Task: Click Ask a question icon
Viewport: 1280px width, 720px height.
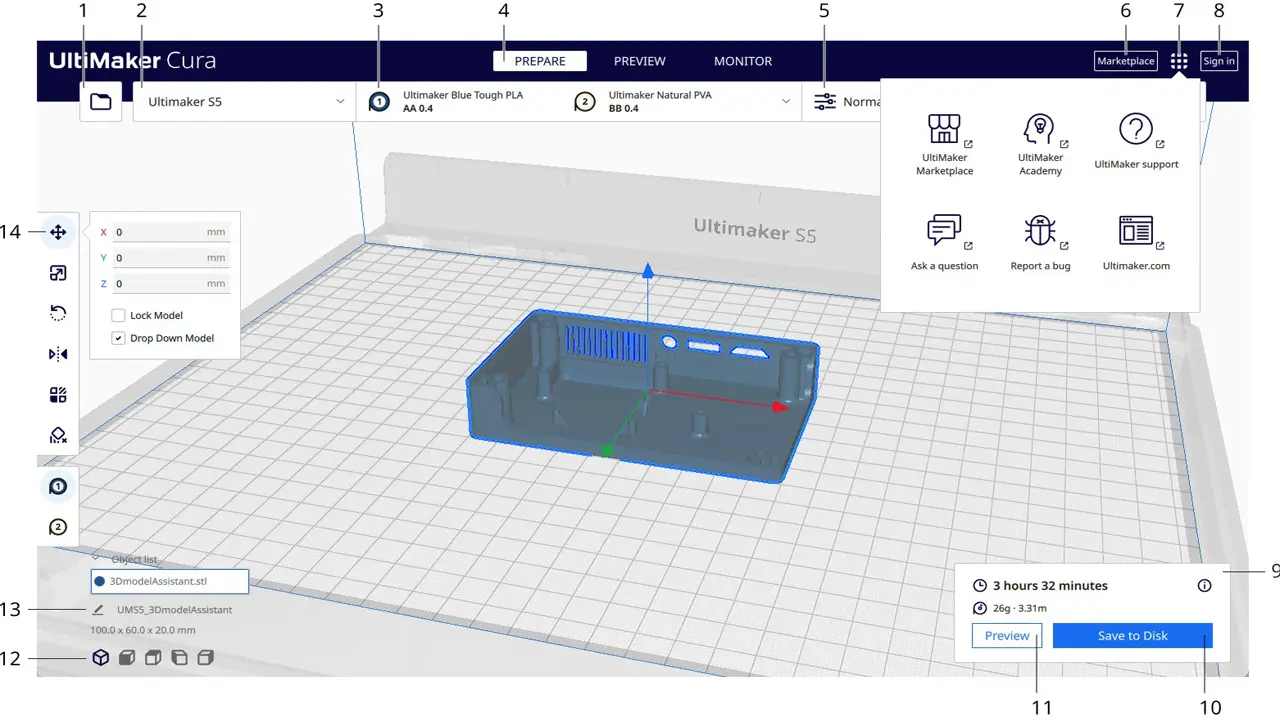Action: (944, 230)
